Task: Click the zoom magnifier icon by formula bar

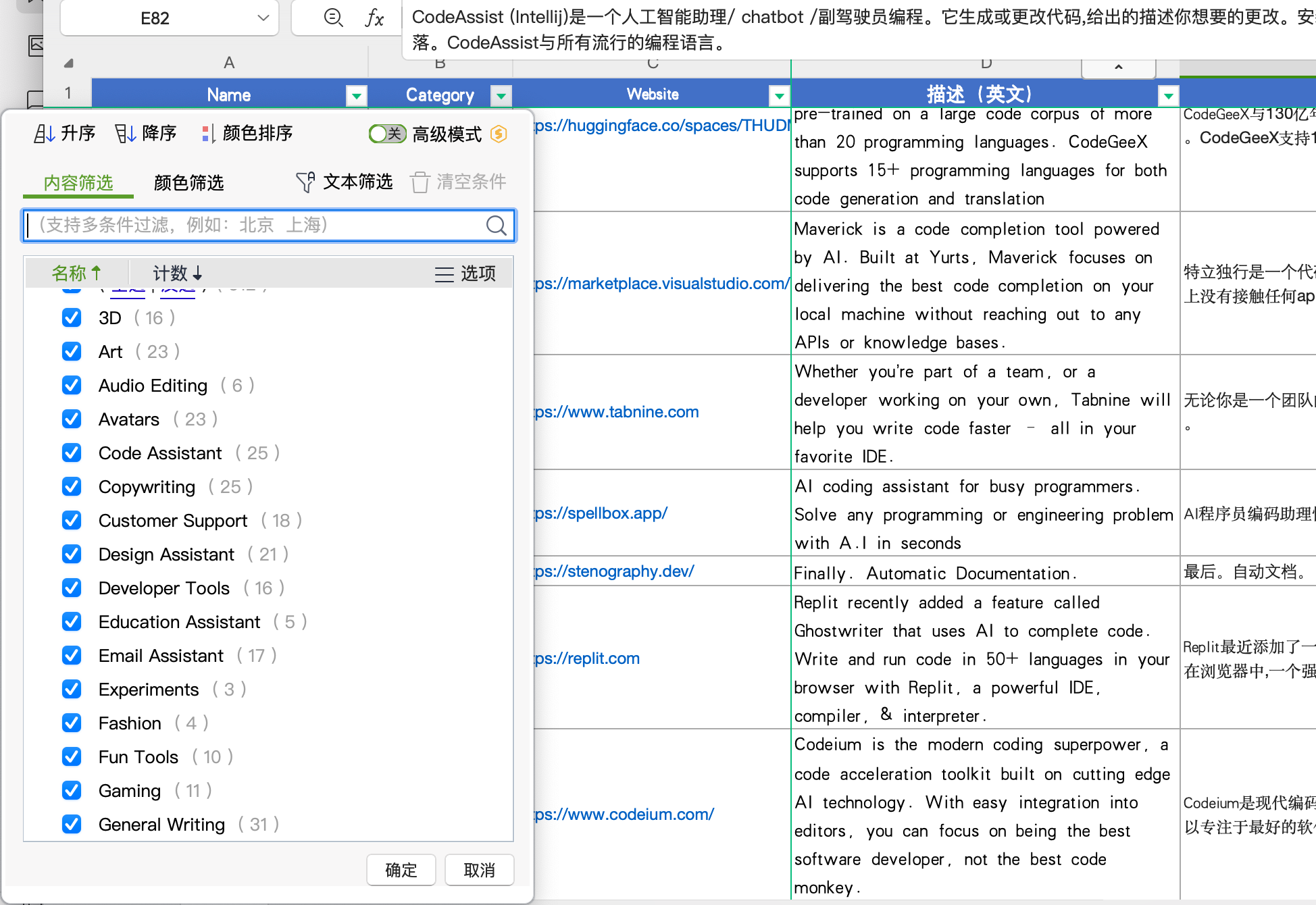Action: point(334,18)
